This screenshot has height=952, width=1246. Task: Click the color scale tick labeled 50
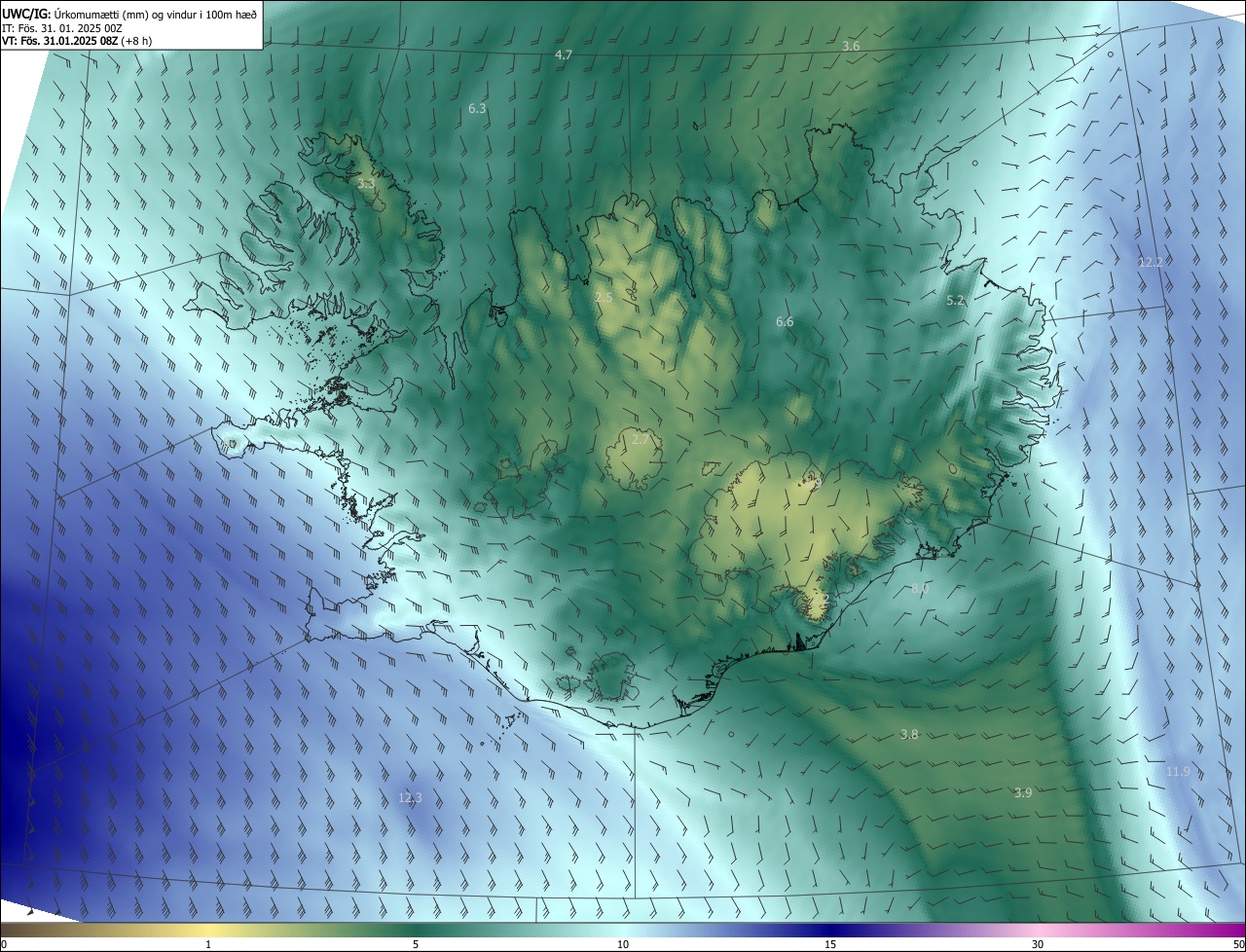[x=1238, y=944]
